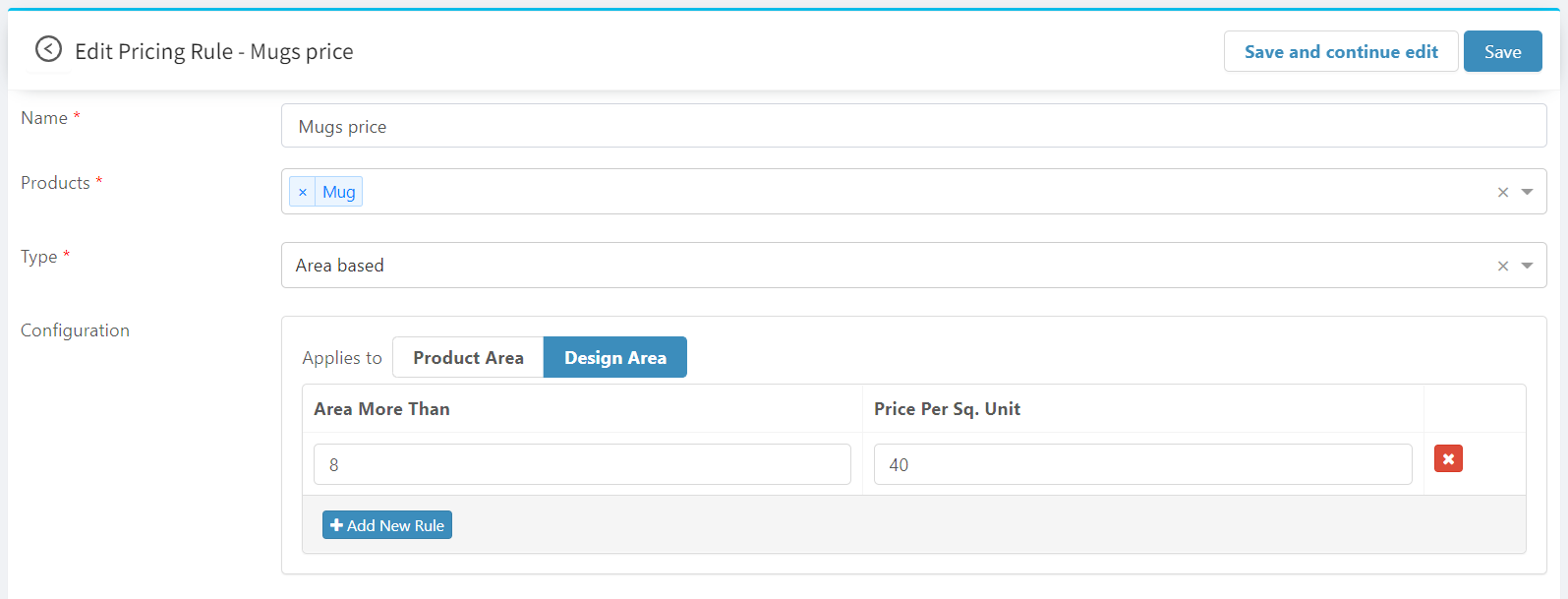The image size is (1568, 599).
Task: Expand the Type dropdown arrow
Action: tap(1527, 266)
